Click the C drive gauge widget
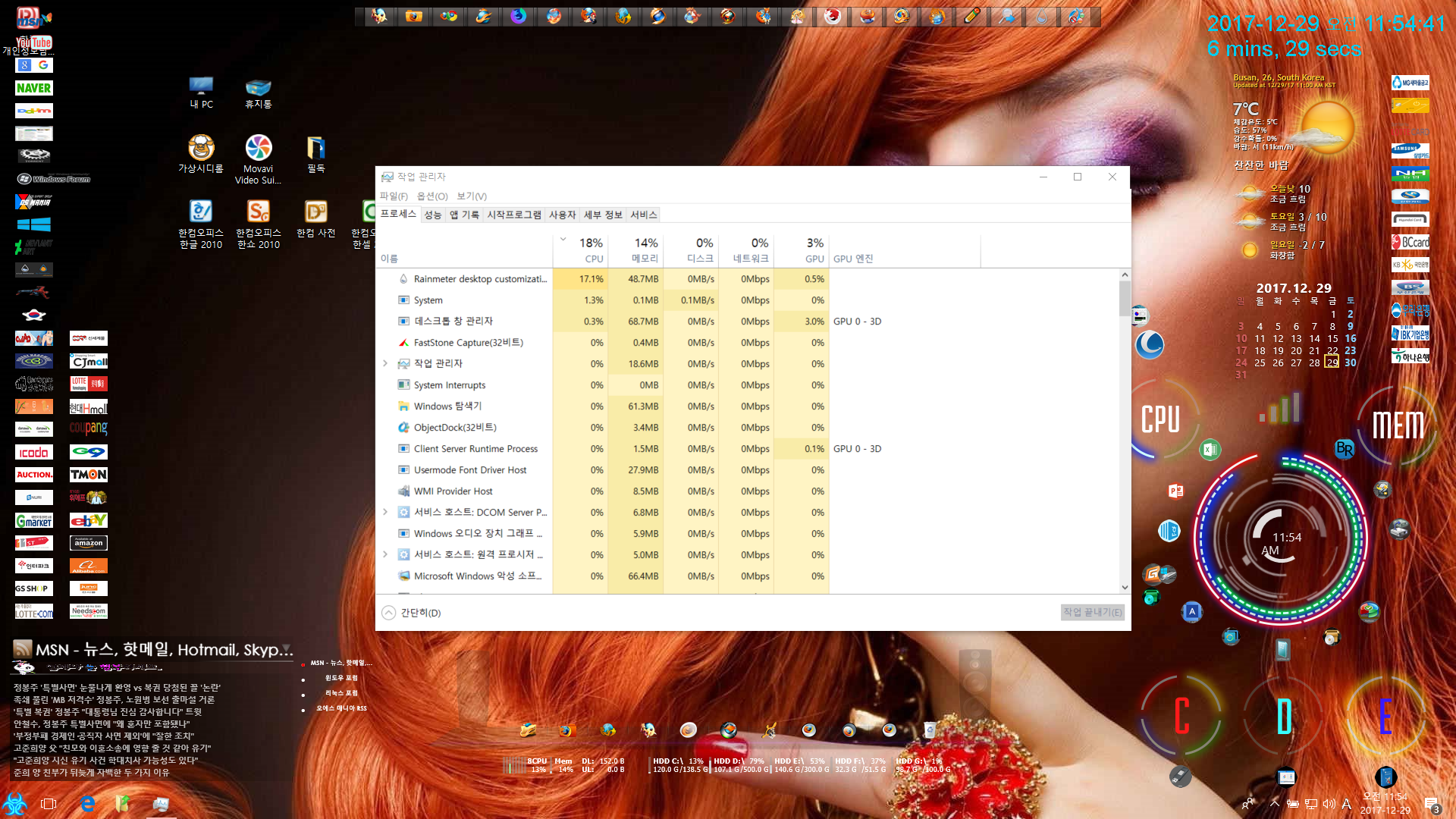Viewport: 1456px width, 819px height. click(1181, 716)
